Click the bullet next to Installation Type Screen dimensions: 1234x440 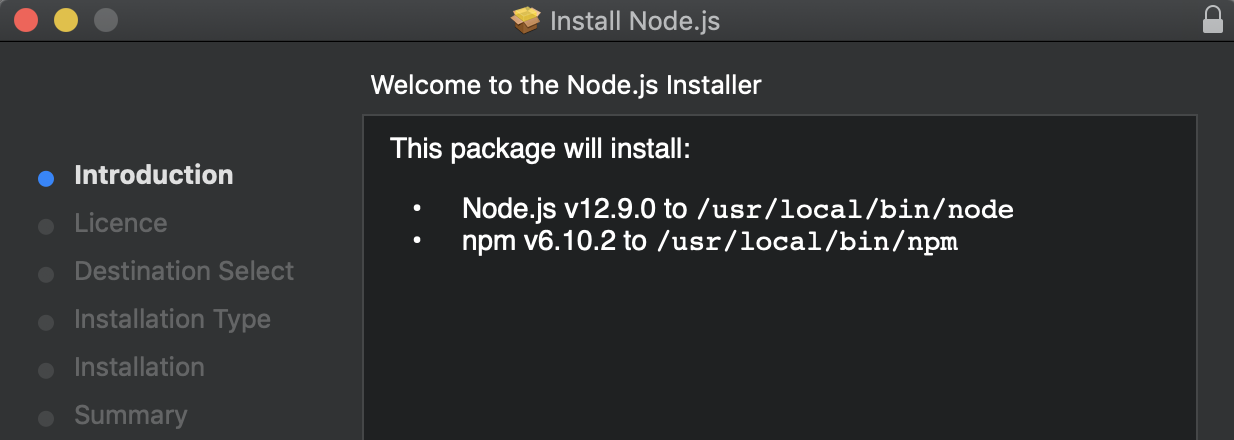coord(45,323)
